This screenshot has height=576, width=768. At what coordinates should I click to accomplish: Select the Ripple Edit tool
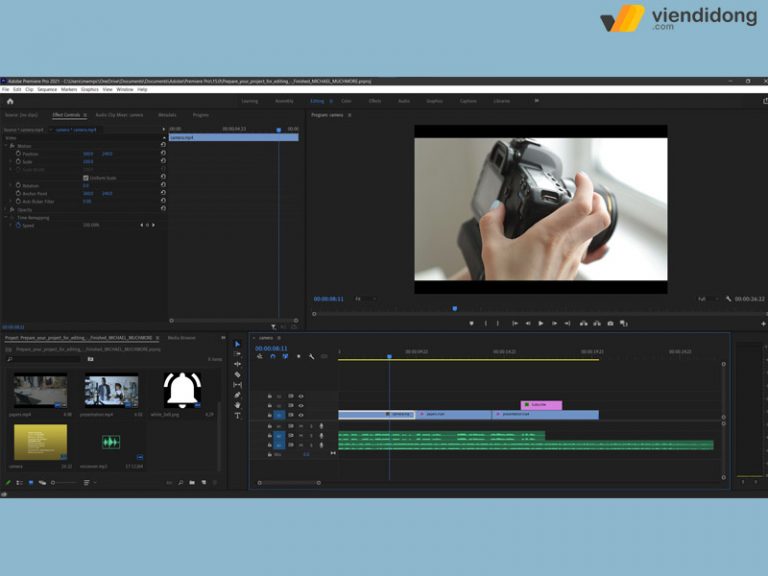(x=238, y=364)
